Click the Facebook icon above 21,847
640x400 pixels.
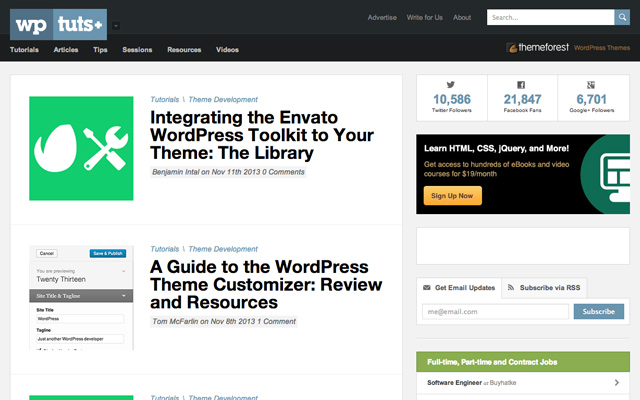coord(521,85)
